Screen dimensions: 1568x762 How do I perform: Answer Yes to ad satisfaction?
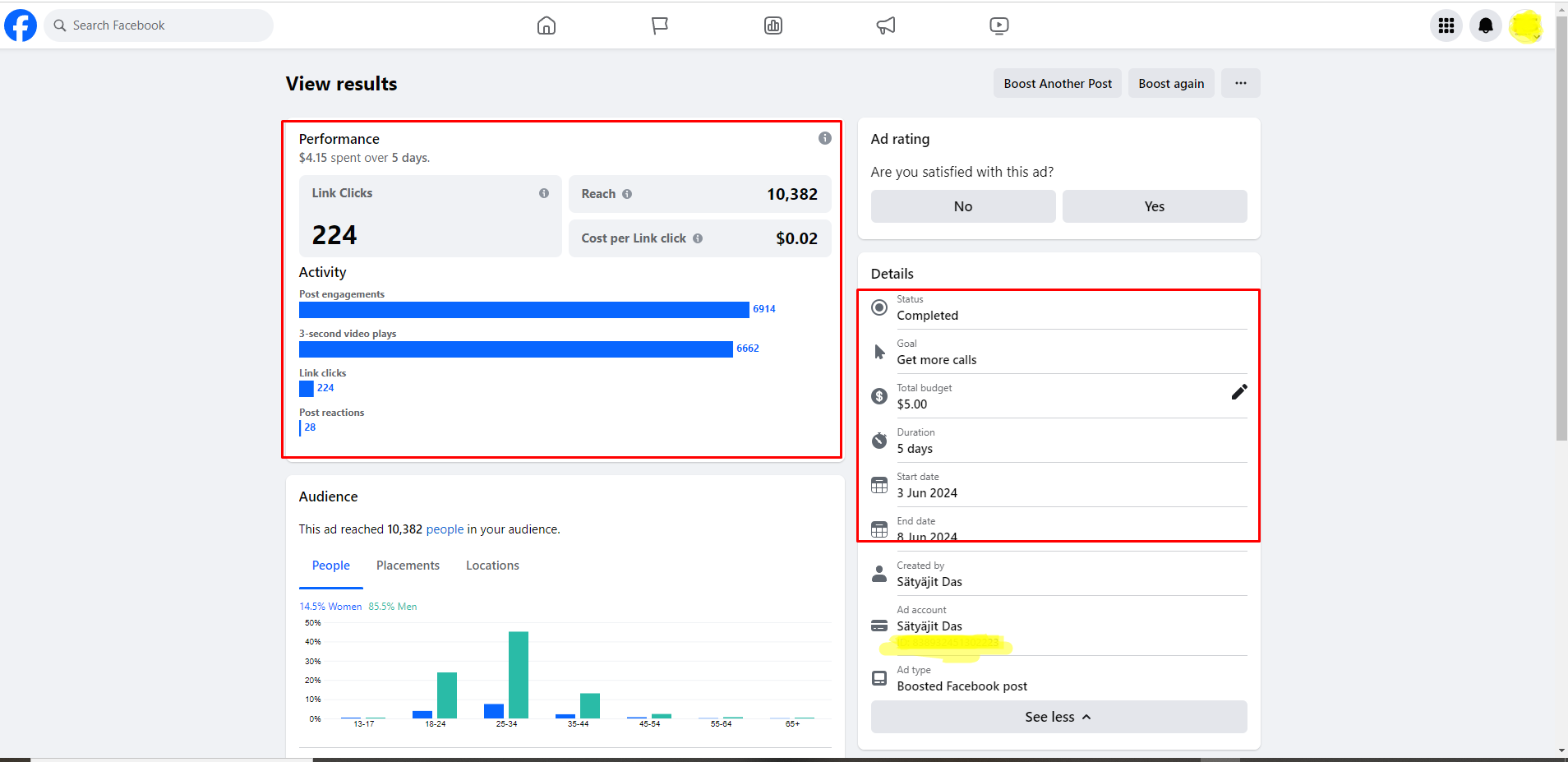point(1154,206)
